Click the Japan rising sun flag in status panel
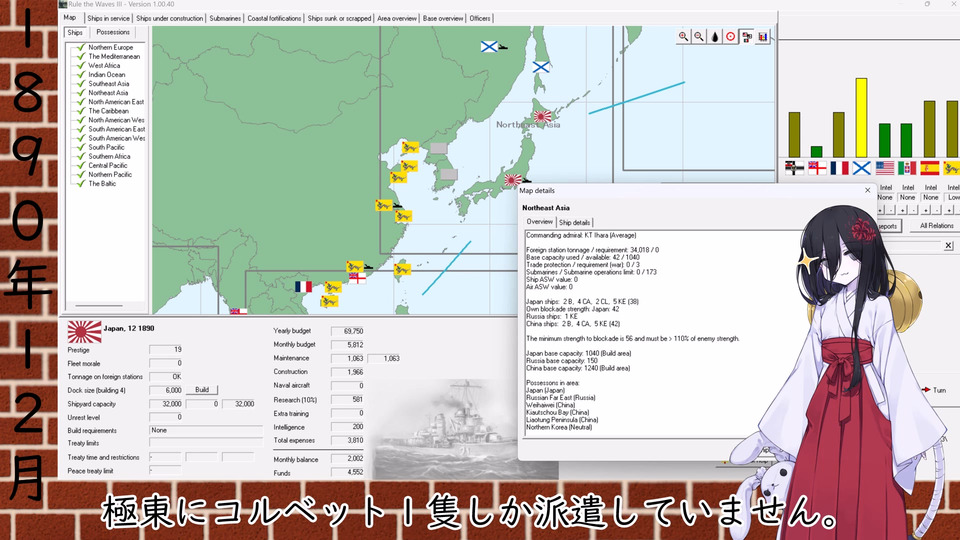 [x=84, y=332]
